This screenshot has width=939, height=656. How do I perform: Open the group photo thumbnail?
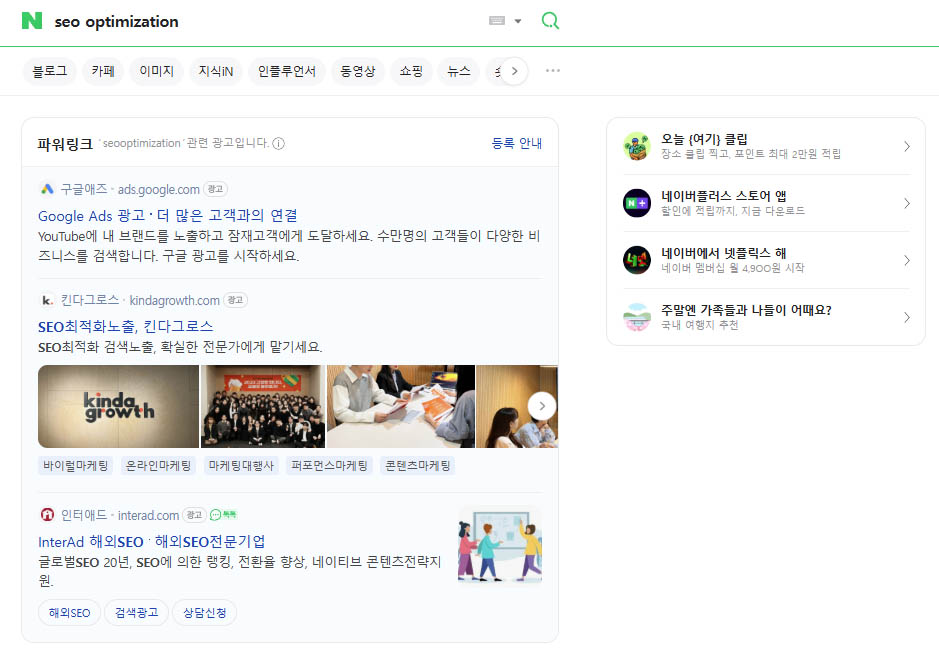(x=263, y=406)
